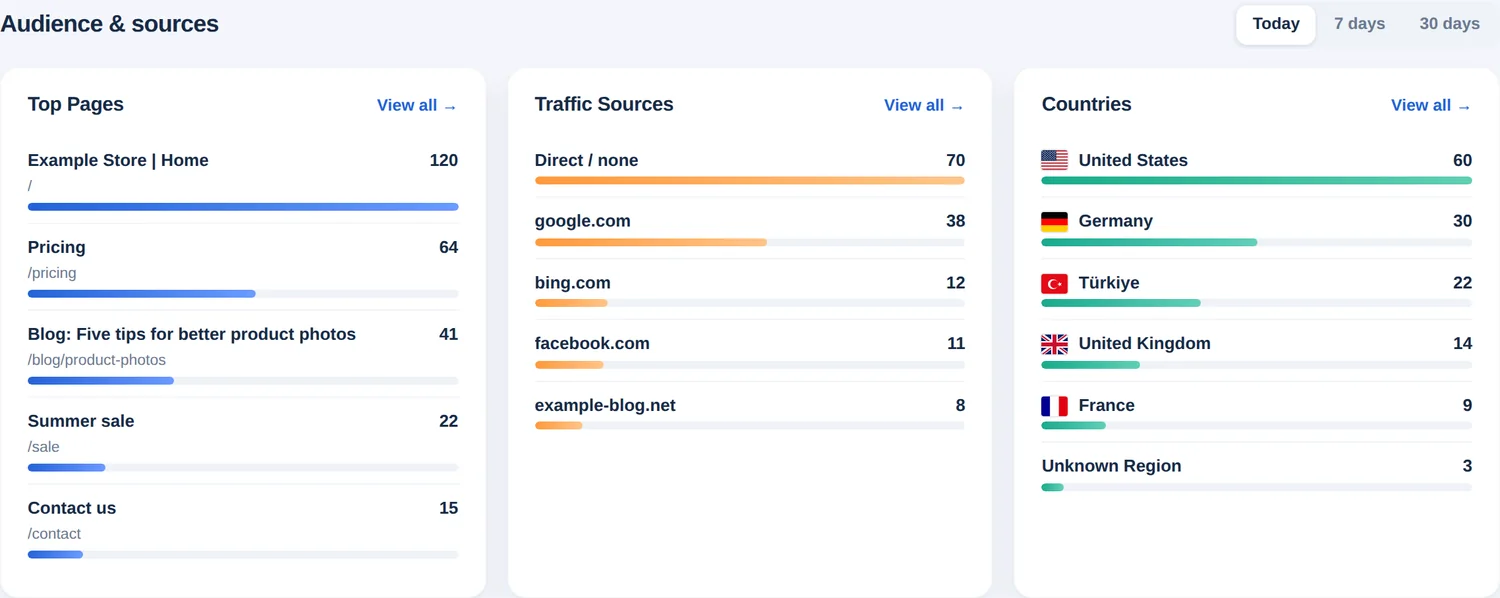Click the United States flag icon
The height and width of the screenshot is (598, 1500).
pos(1054,160)
